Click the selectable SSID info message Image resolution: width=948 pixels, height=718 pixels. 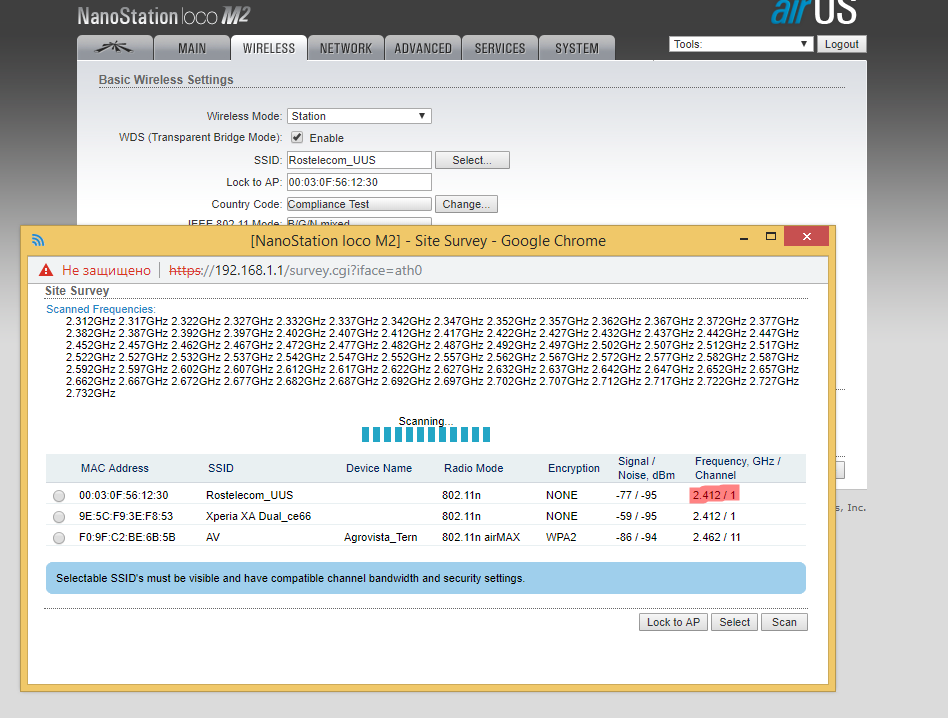pos(426,578)
